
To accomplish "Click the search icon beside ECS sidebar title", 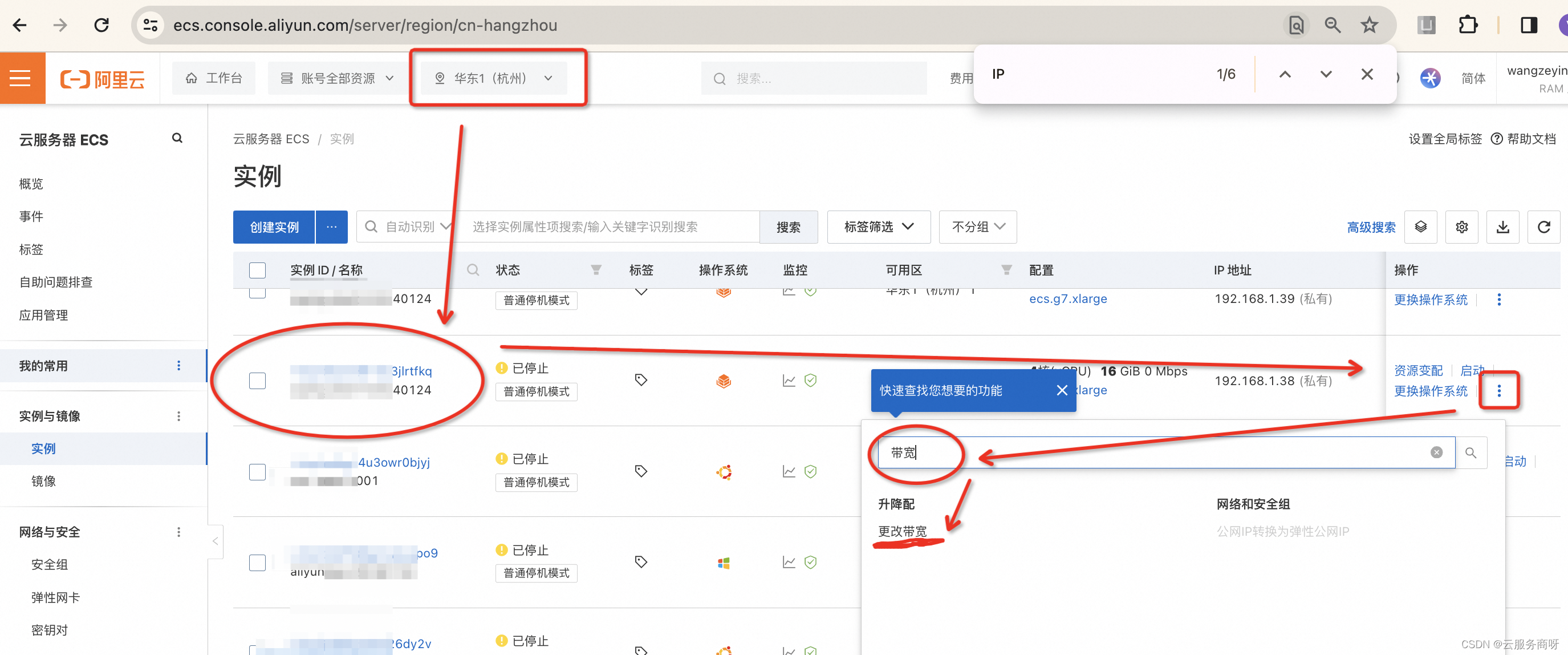I will [177, 138].
